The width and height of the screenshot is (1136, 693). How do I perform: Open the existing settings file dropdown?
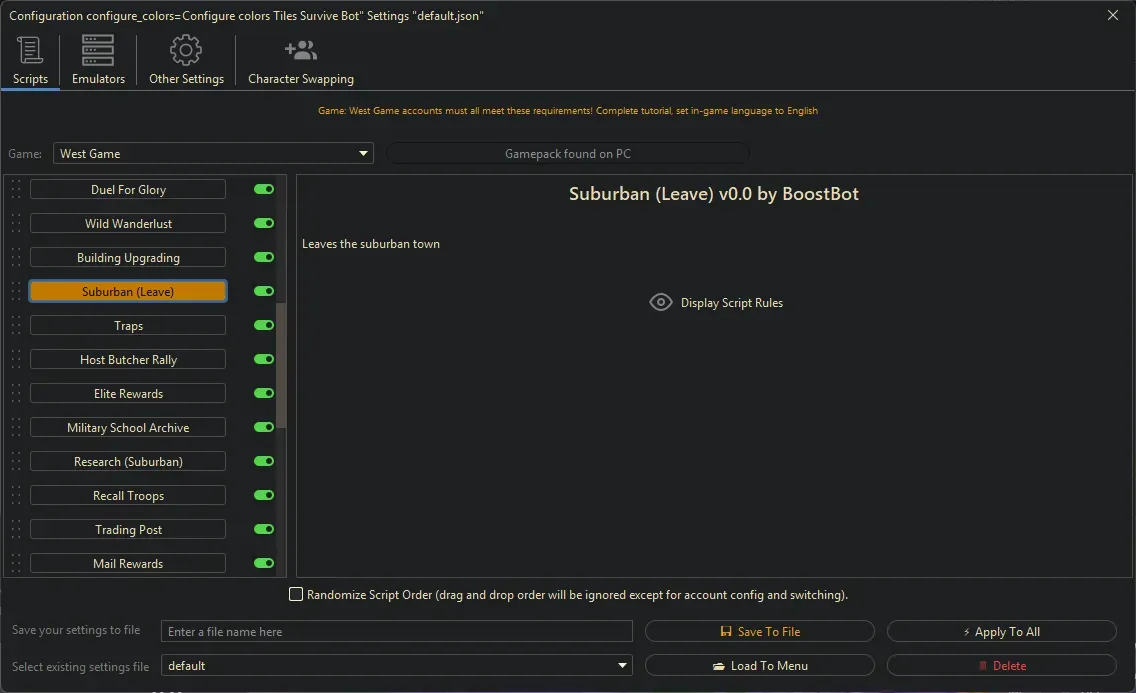(x=623, y=666)
